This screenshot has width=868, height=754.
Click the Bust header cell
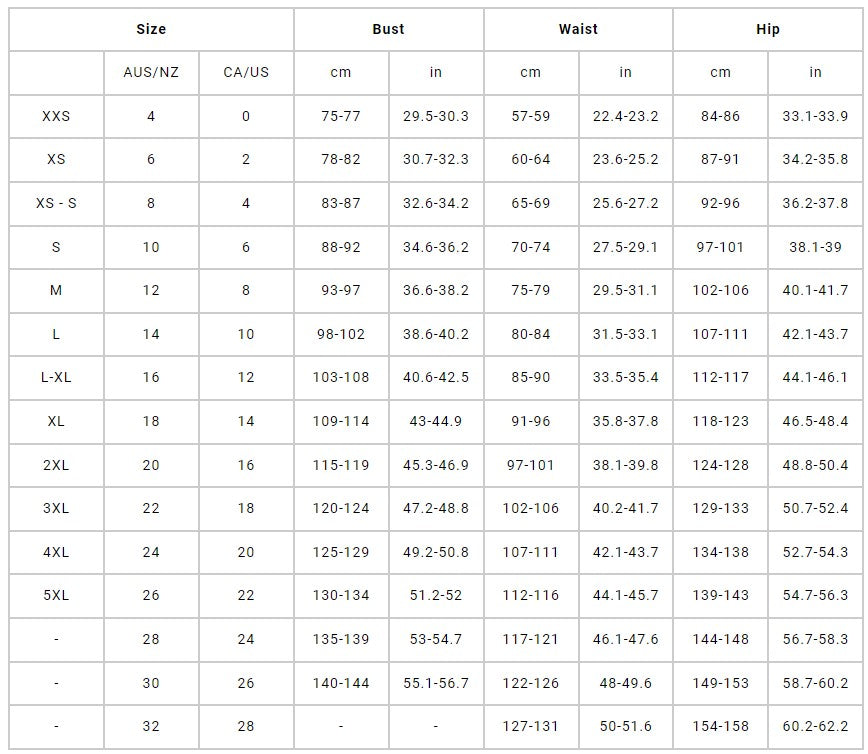coord(388,29)
